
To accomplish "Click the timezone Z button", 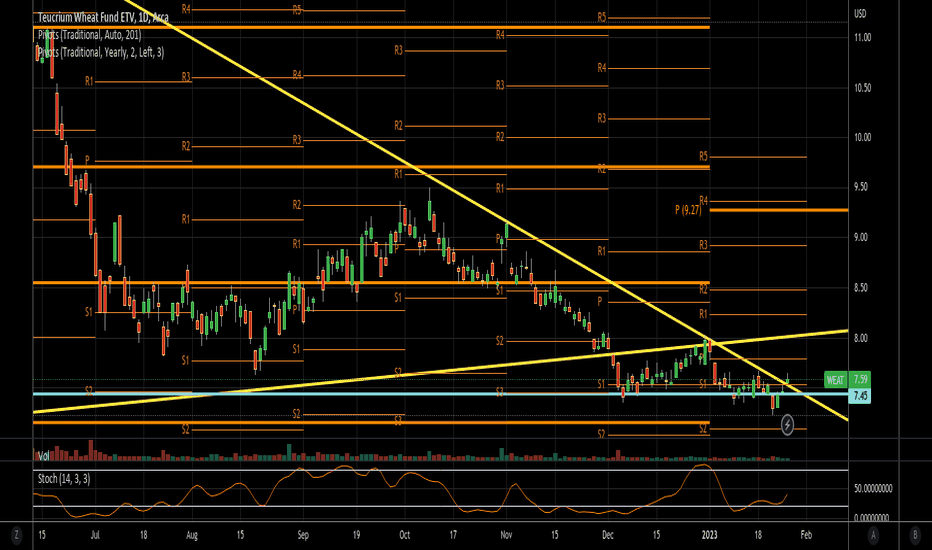I will tap(16, 535).
